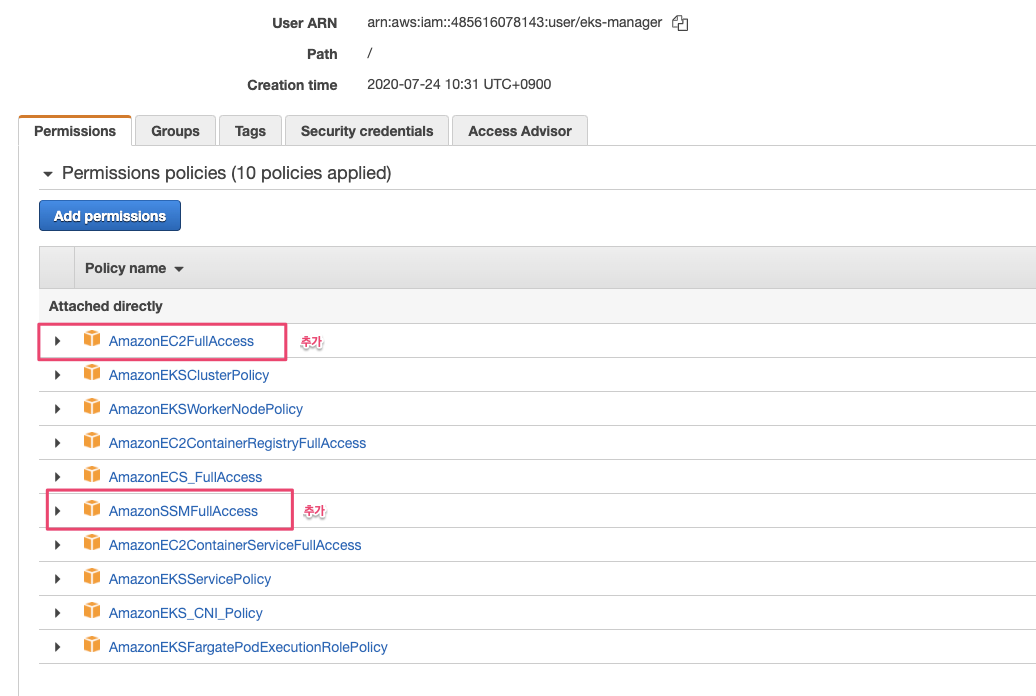Viewport: 1036px width, 696px height.
Task: Open the Security credentials tab
Action: pos(367,131)
